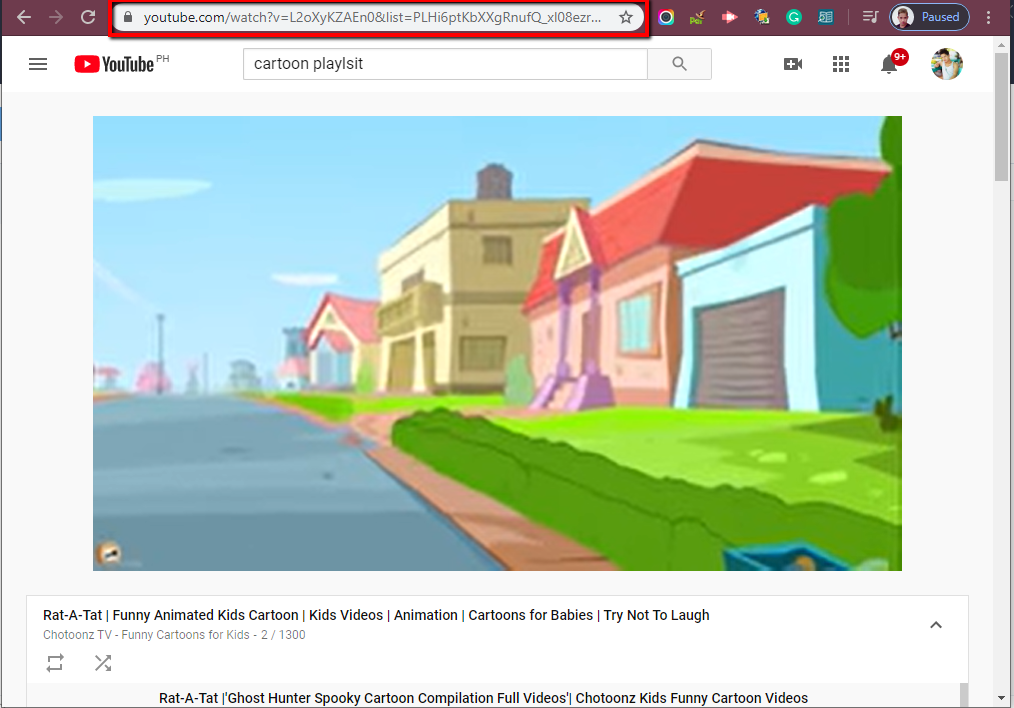Screen dimensions: 1014x708
Task: Open Chrome's three-dot menu
Action: coord(989,17)
